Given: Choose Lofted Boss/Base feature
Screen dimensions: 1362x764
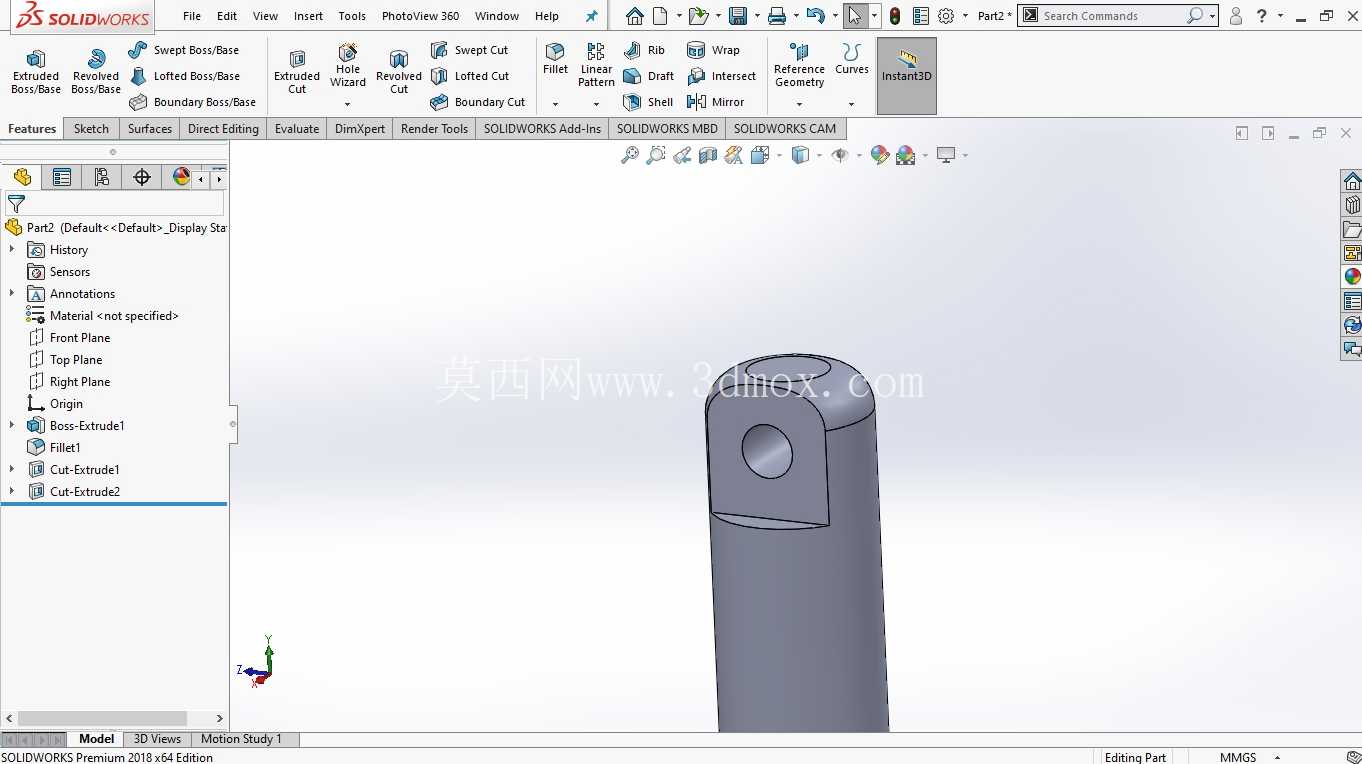Looking at the screenshot, I should click(184, 76).
